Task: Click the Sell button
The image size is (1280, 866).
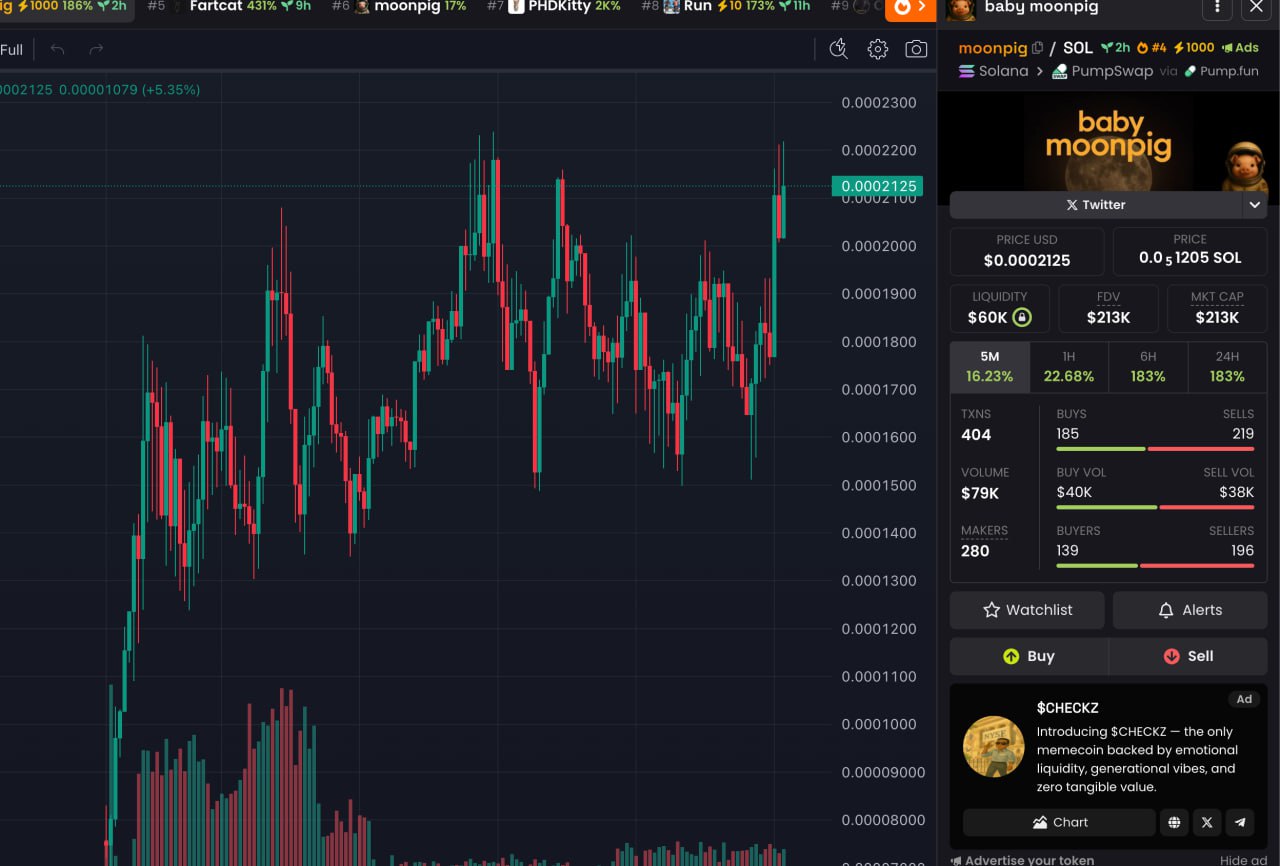Action: (1188, 656)
